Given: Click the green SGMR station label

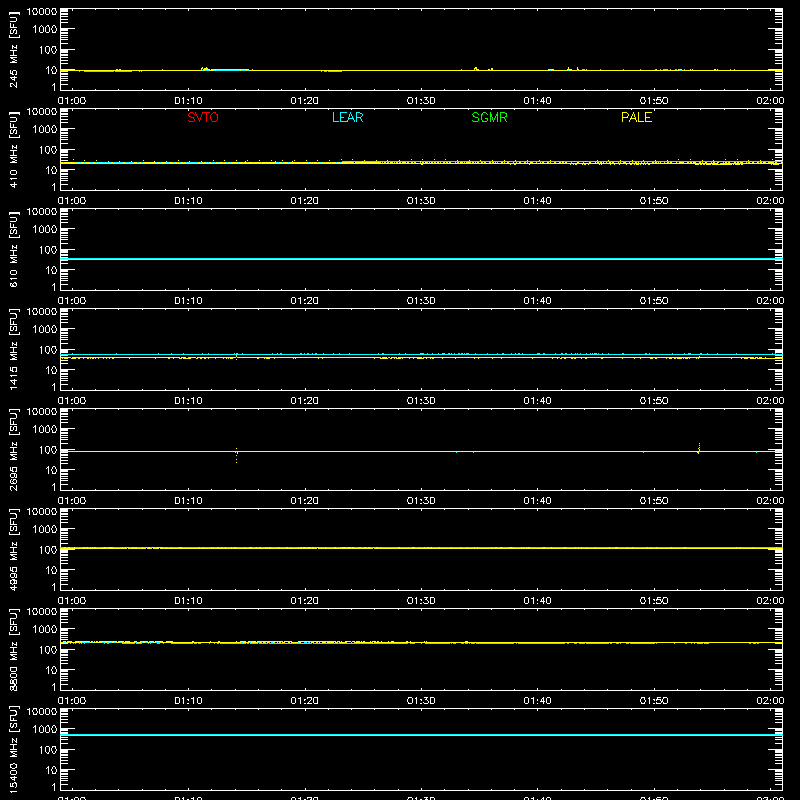Looking at the screenshot, I should coord(489,117).
